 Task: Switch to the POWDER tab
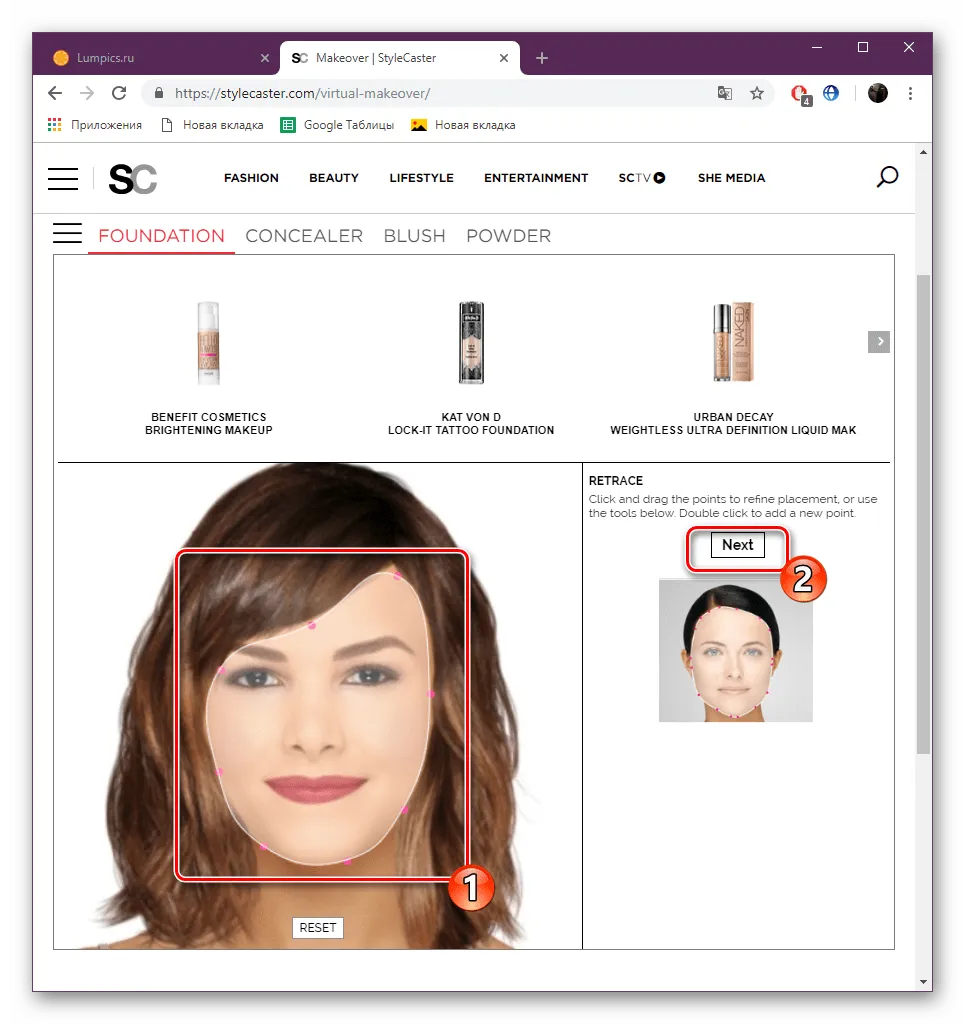(x=509, y=236)
